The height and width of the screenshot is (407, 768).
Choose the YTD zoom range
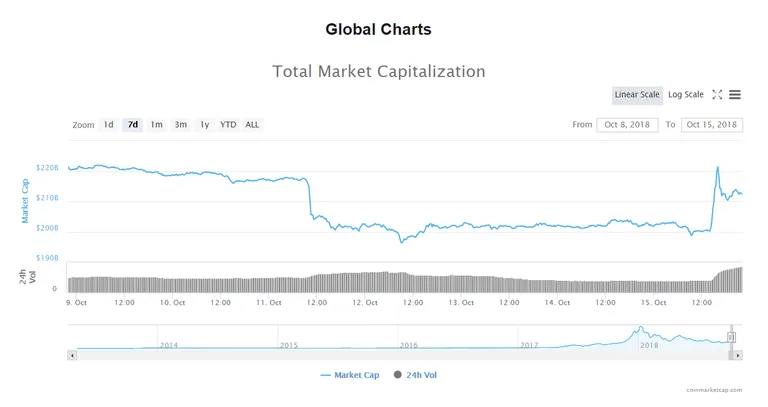(x=228, y=125)
